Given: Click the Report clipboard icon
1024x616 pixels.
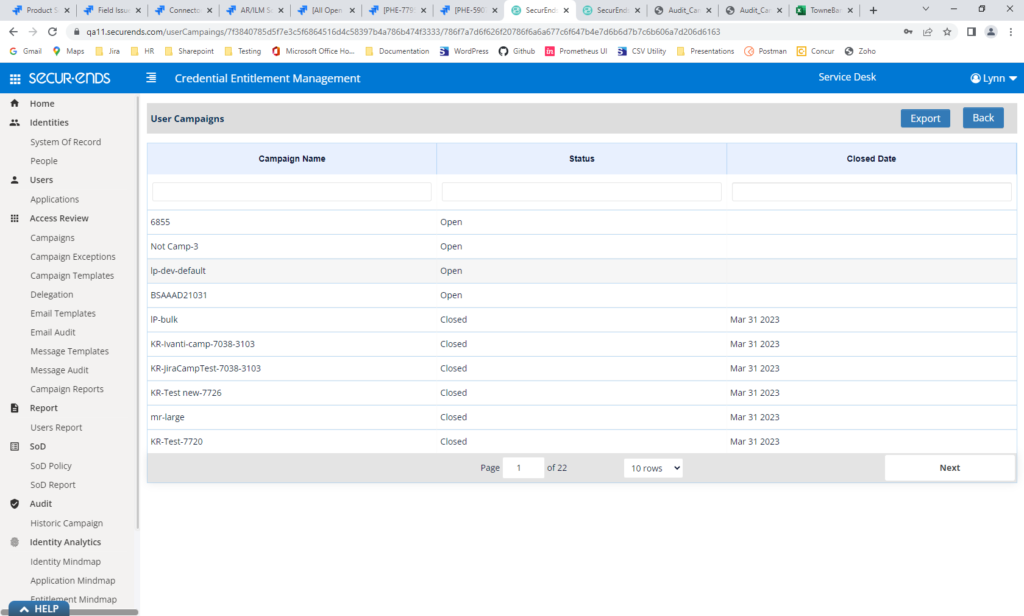Looking at the screenshot, I should (15, 408).
